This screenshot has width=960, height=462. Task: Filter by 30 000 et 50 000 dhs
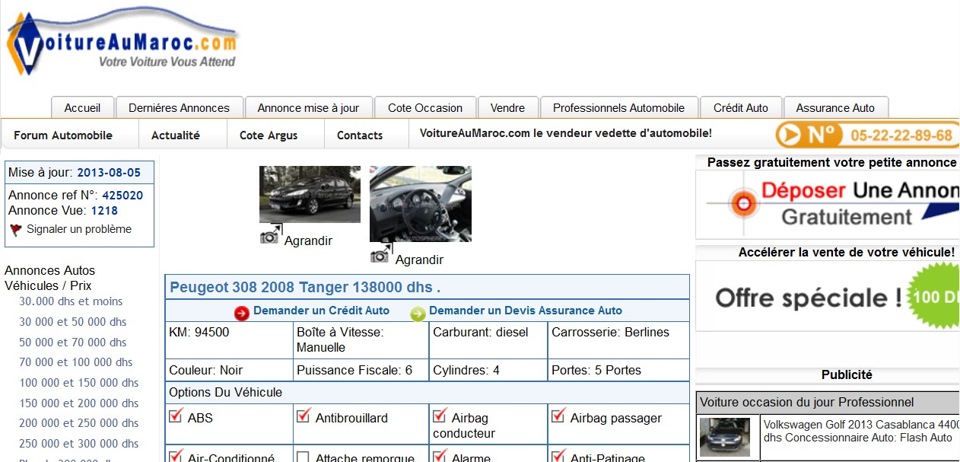point(73,322)
